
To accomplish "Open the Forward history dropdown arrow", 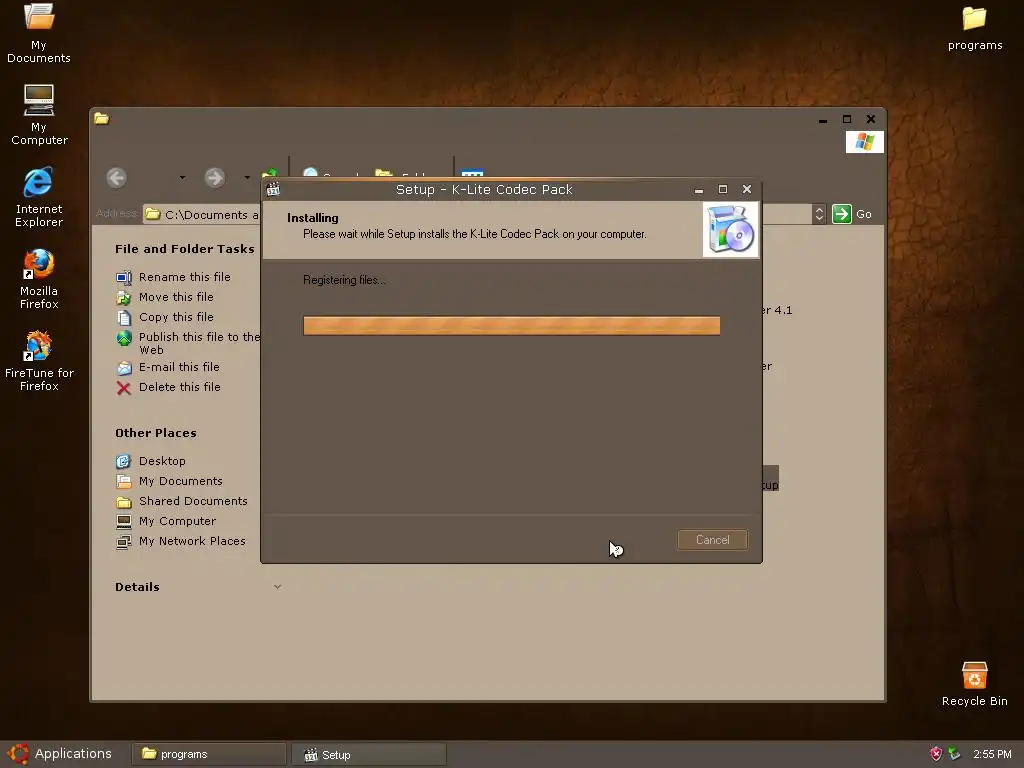I will (x=247, y=178).
